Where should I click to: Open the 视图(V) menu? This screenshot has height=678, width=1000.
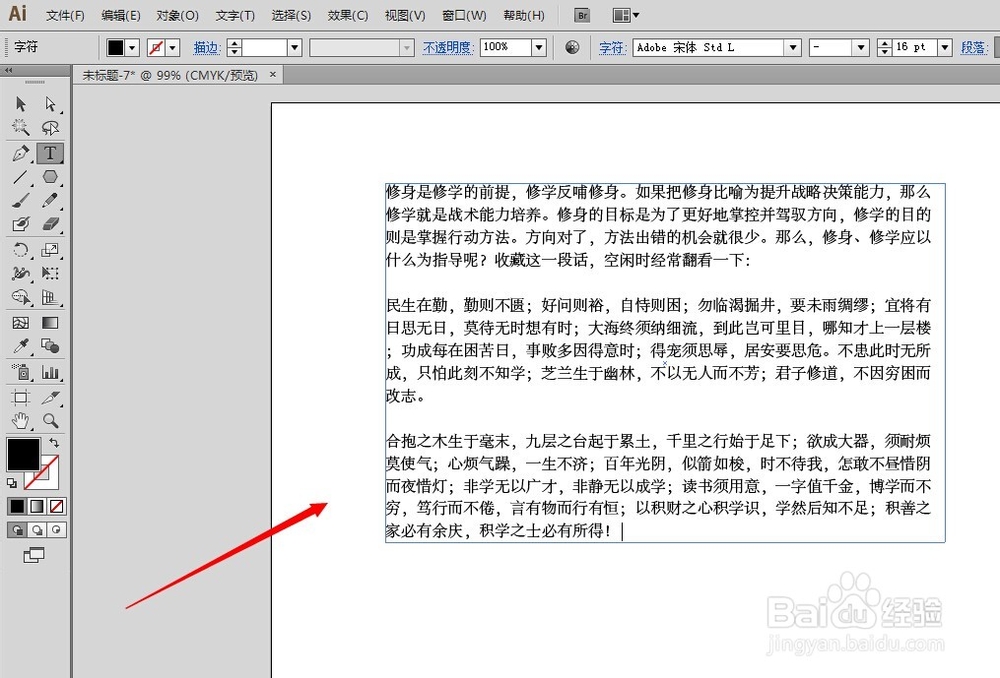pos(405,15)
